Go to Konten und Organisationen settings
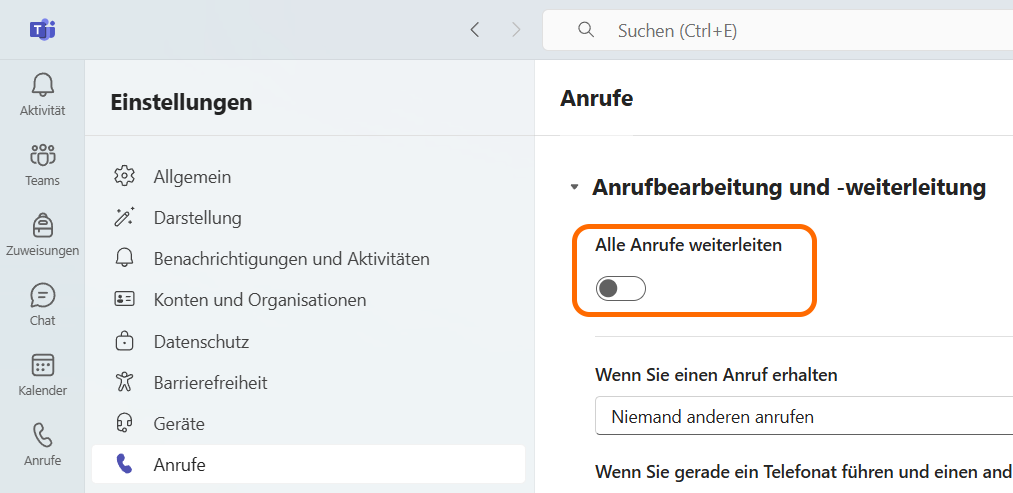1013x493 pixels. click(x=259, y=300)
